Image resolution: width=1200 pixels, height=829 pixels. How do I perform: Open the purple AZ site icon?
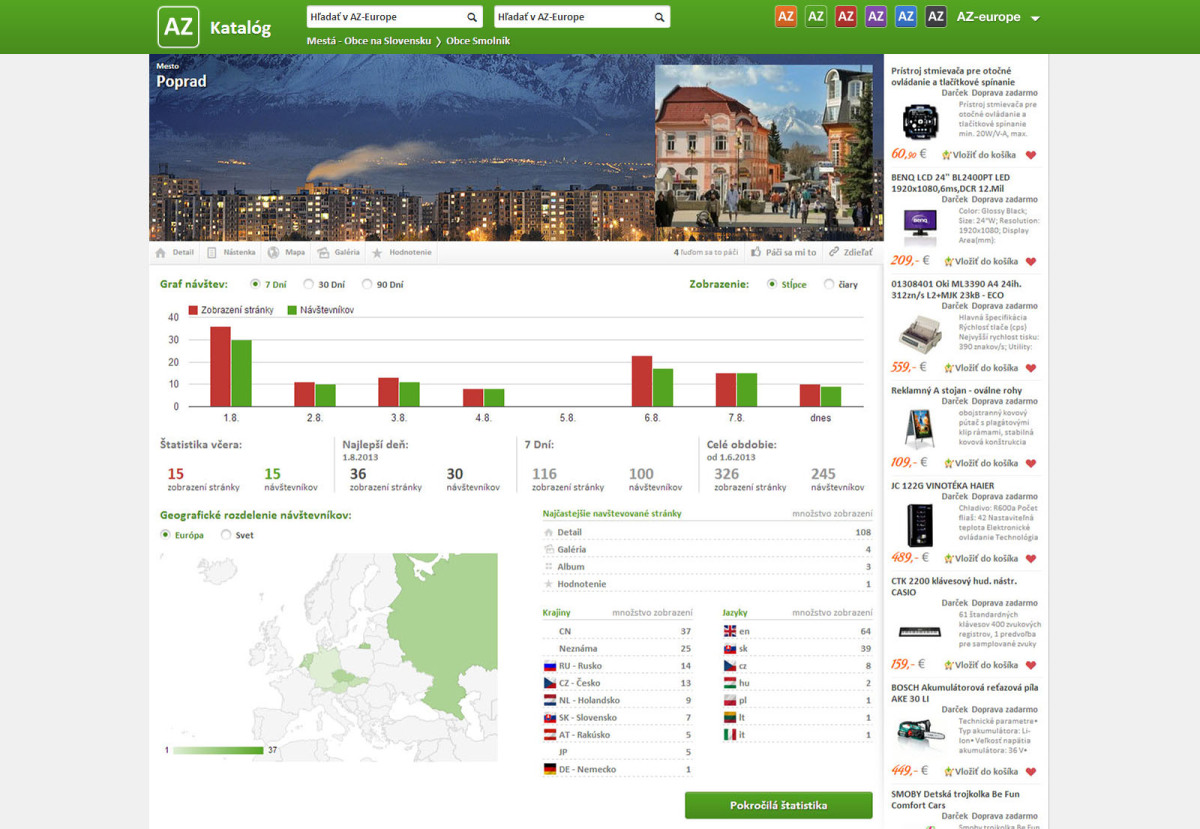click(876, 17)
